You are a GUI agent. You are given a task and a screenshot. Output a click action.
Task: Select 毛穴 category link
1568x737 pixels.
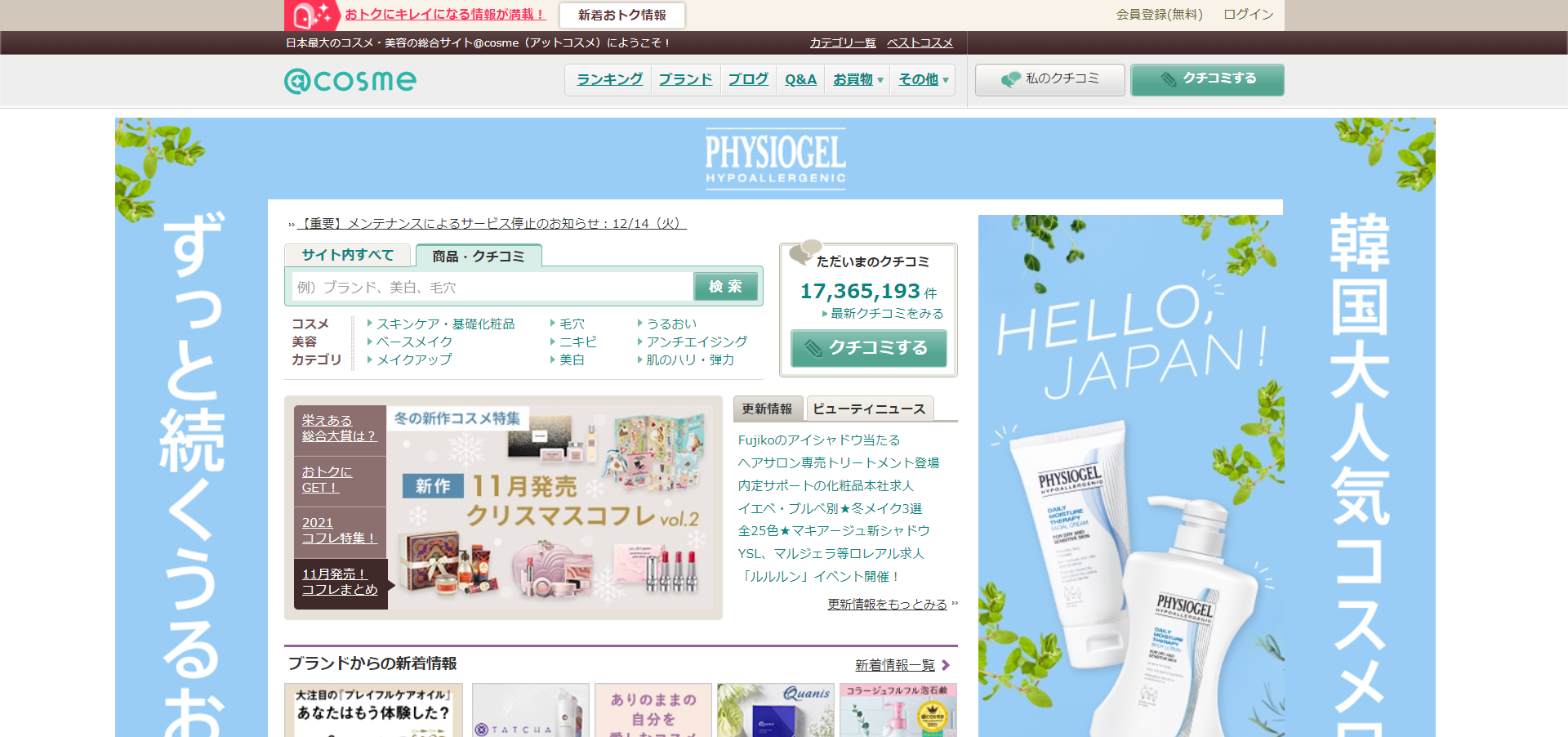[572, 324]
